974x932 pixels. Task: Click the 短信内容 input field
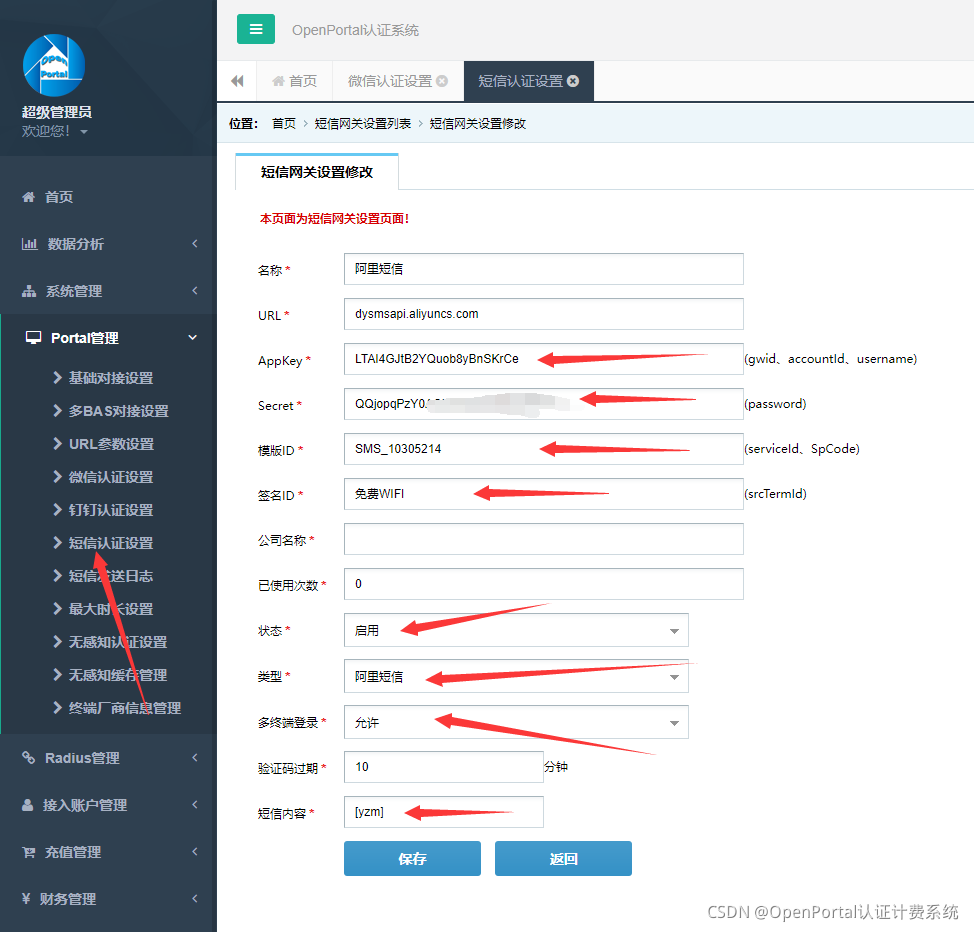pos(444,812)
